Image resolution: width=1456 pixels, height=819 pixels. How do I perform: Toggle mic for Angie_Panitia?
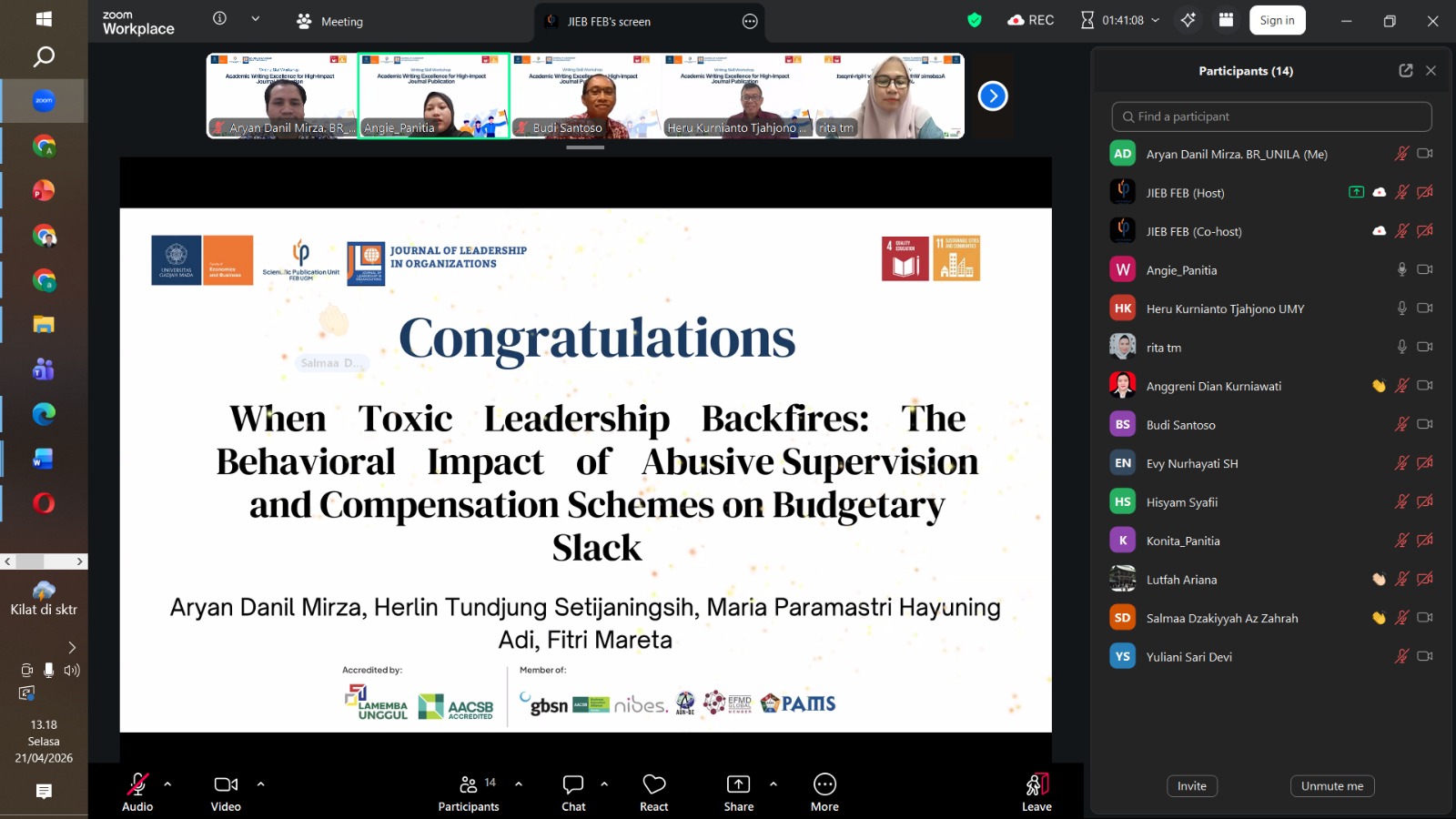coord(1402,269)
